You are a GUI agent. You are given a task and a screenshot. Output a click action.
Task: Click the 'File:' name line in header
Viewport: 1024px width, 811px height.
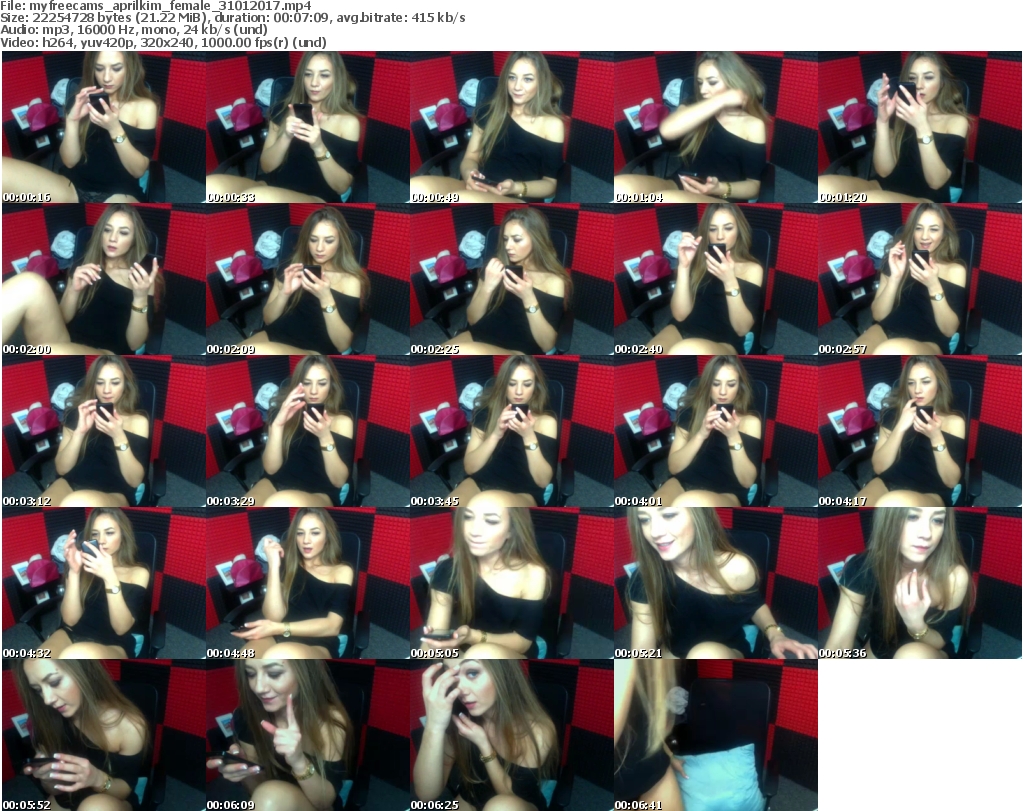156,6
